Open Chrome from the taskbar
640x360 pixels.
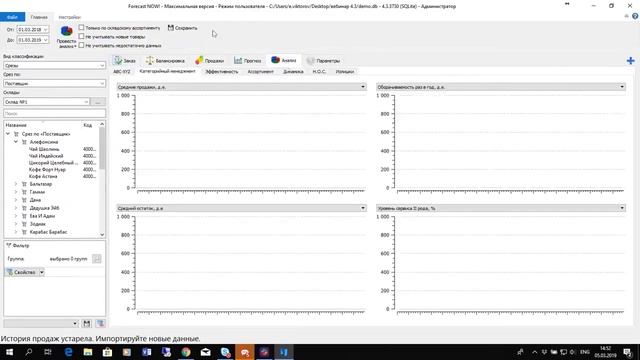click(x=186, y=352)
